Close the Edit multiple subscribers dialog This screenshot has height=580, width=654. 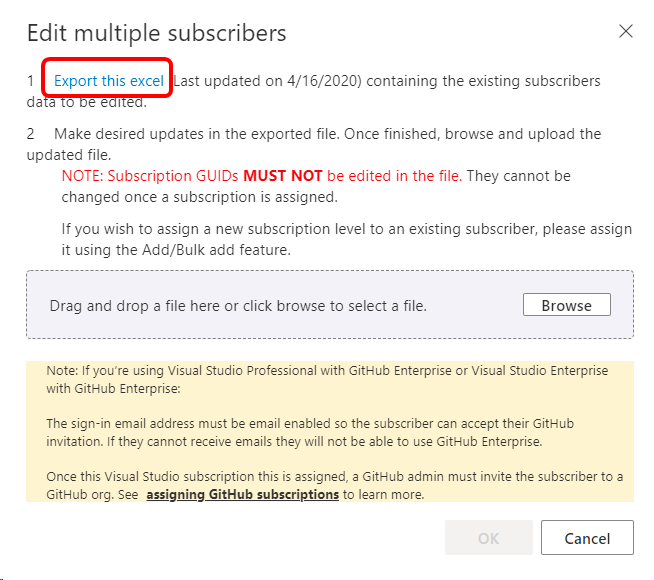tap(626, 31)
